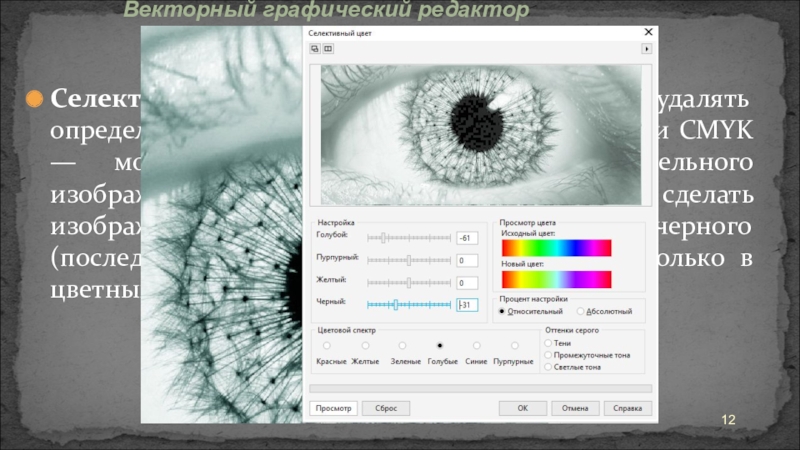The image size is (800, 450).
Task: Click the Просмотр button
Action: pyautogui.click(x=333, y=408)
